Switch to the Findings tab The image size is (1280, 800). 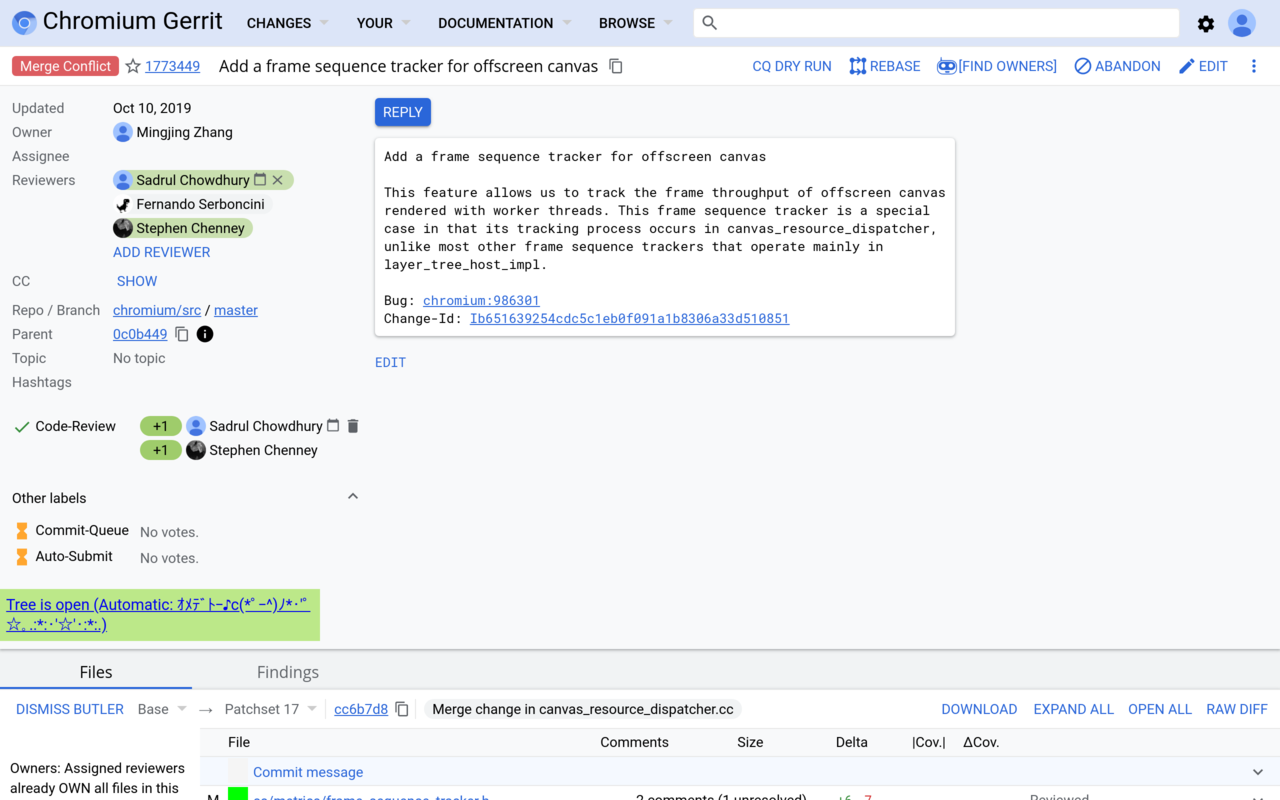[x=288, y=672]
